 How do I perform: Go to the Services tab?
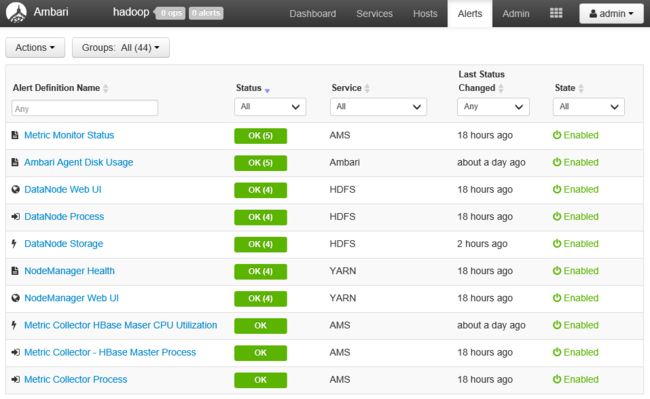pos(374,14)
